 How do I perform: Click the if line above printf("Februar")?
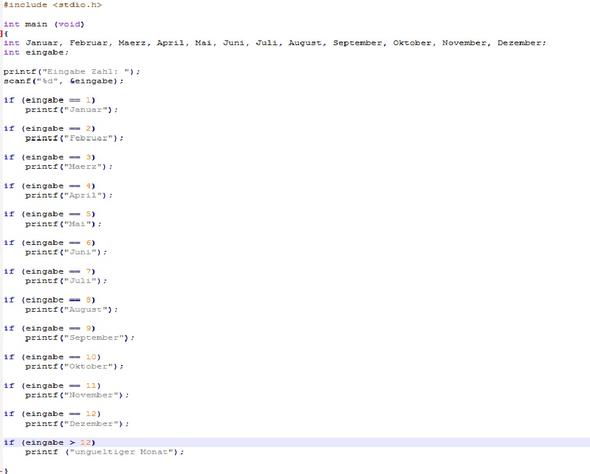click(49, 129)
